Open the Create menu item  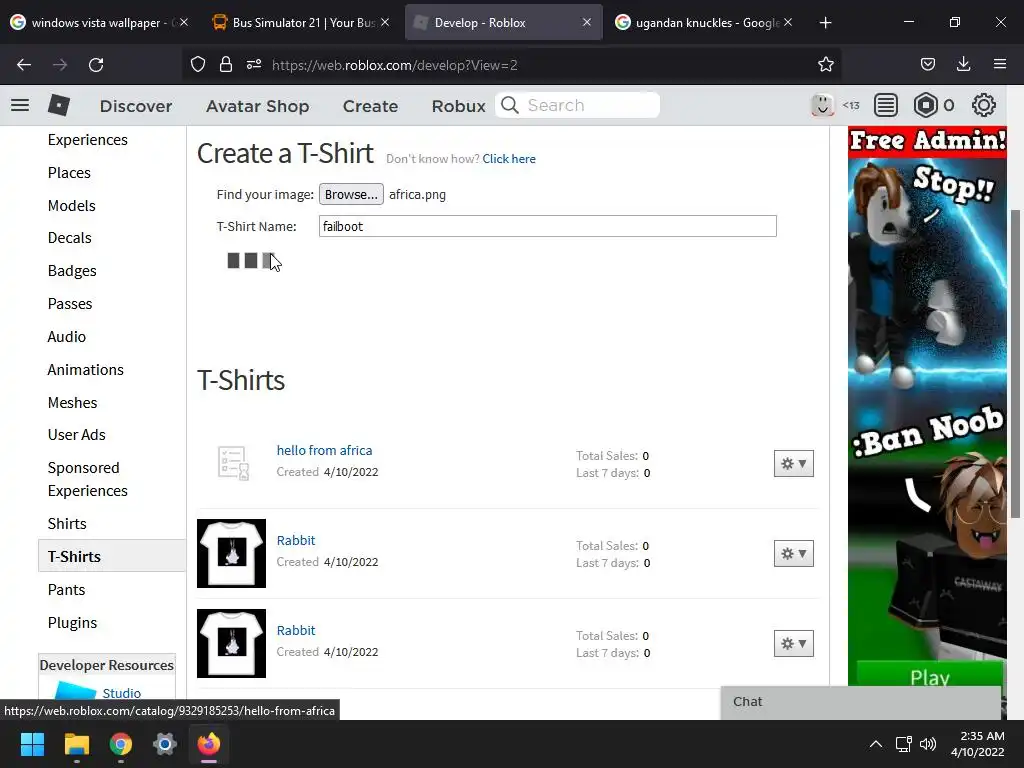click(370, 106)
